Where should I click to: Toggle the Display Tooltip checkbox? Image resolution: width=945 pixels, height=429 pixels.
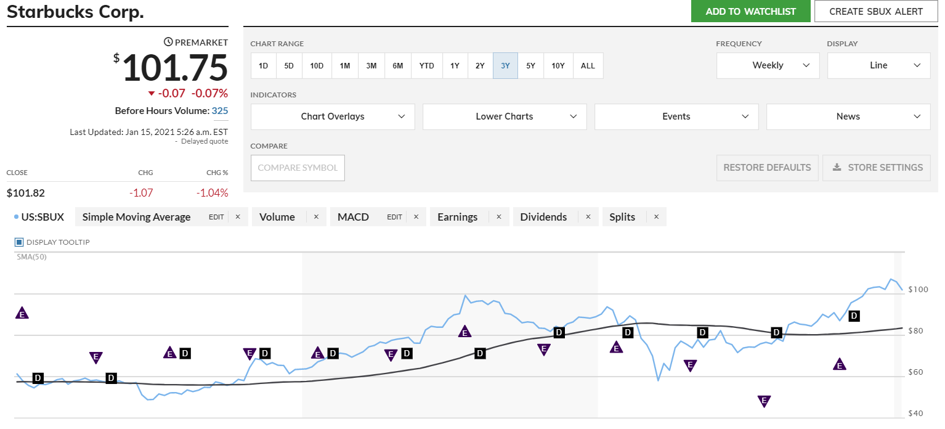(x=19, y=242)
